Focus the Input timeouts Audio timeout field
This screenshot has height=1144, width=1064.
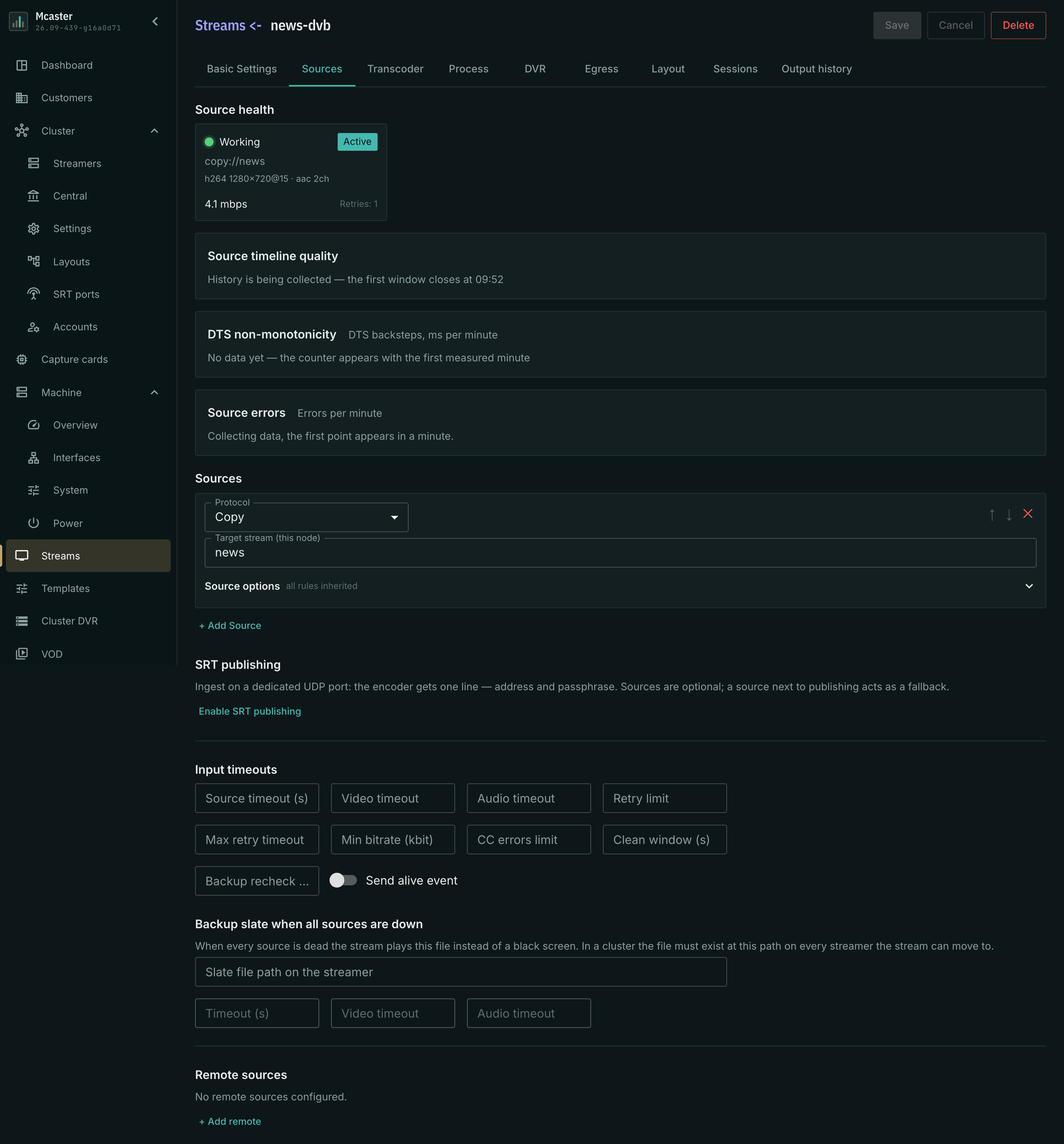tap(529, 798)
